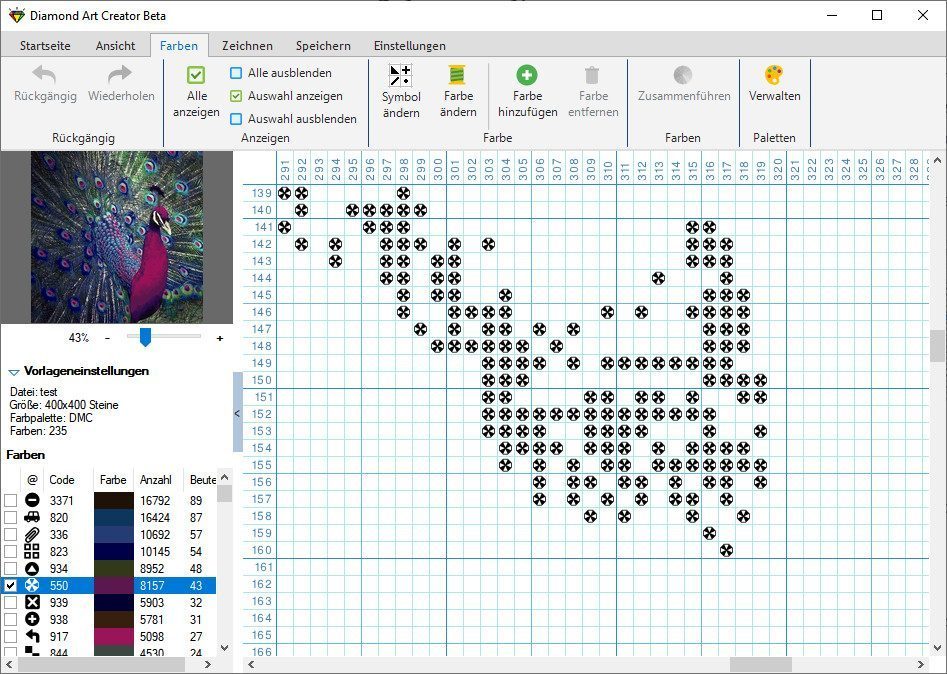Click the Farbe hinzufügen plus icon
The width and height of the screenshot is (947, 674).
527,75
